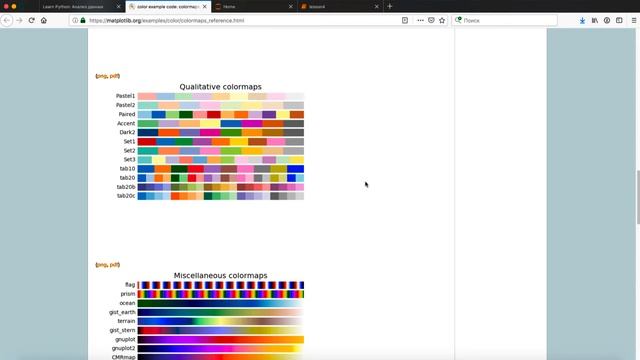Close the Learn Python tab

coord(118,7)
